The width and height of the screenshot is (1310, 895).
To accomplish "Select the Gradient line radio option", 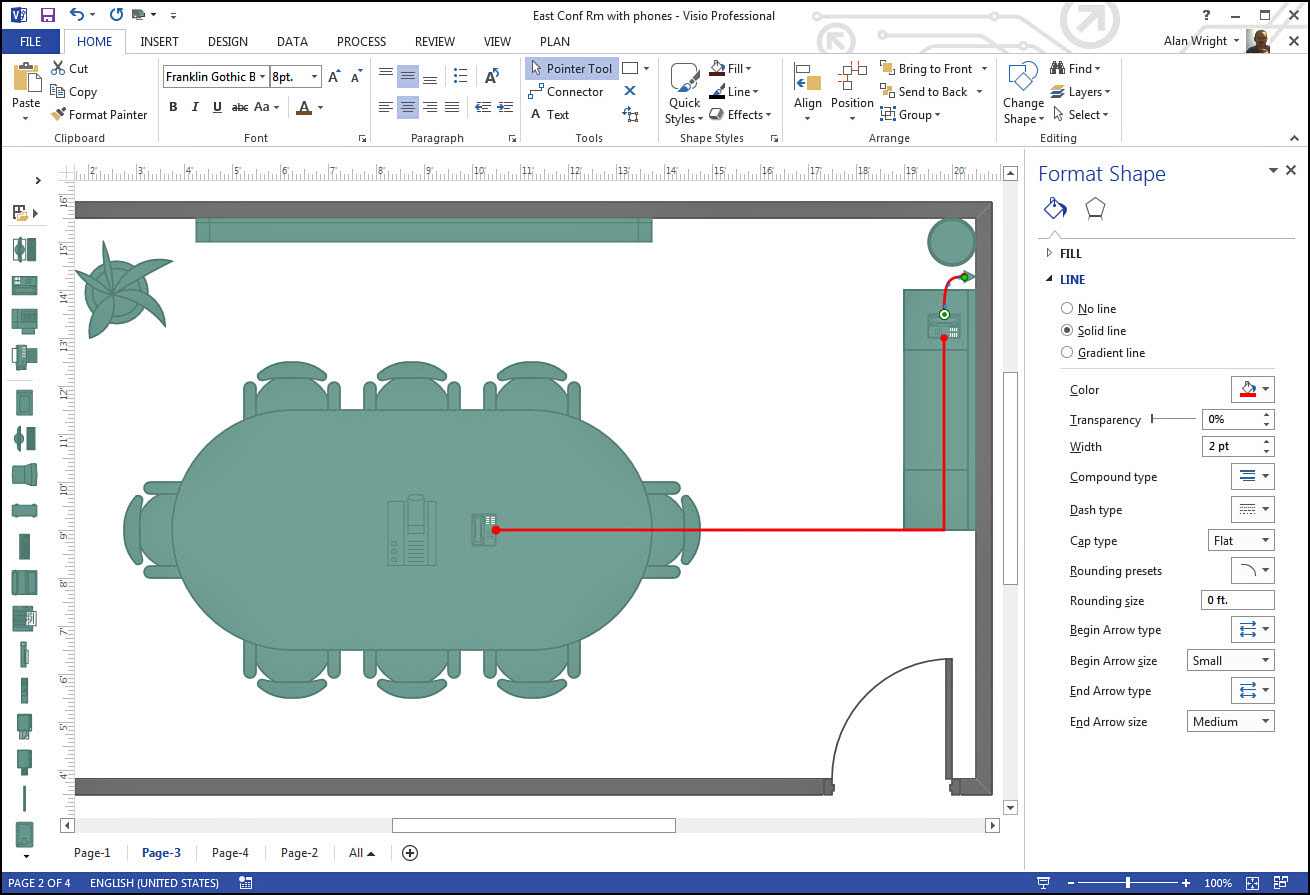I will [x=1067, y=353].
